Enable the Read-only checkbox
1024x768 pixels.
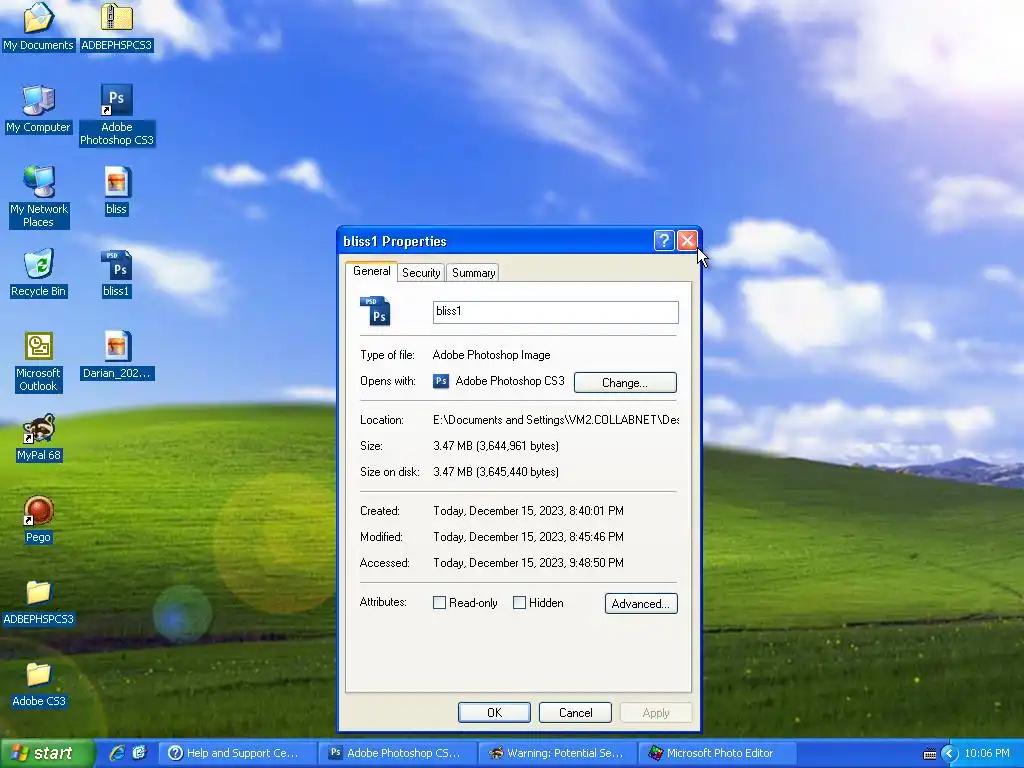click(440, 603)
